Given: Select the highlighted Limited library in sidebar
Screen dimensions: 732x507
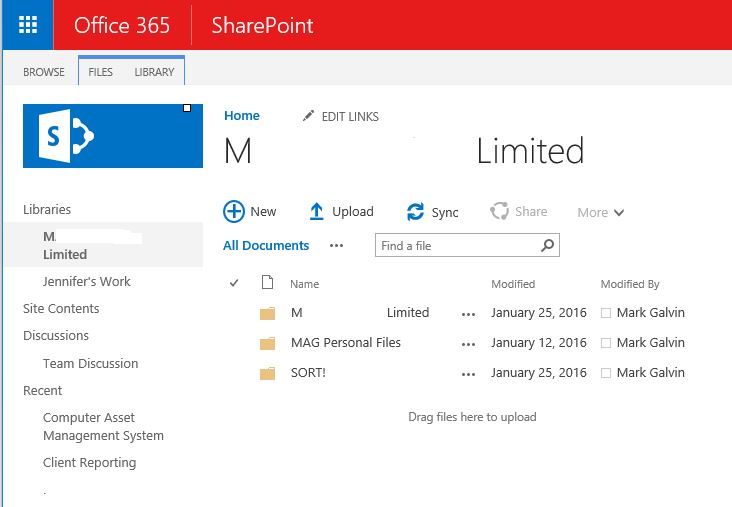Looking at the screenshot, I should [104, 245].
